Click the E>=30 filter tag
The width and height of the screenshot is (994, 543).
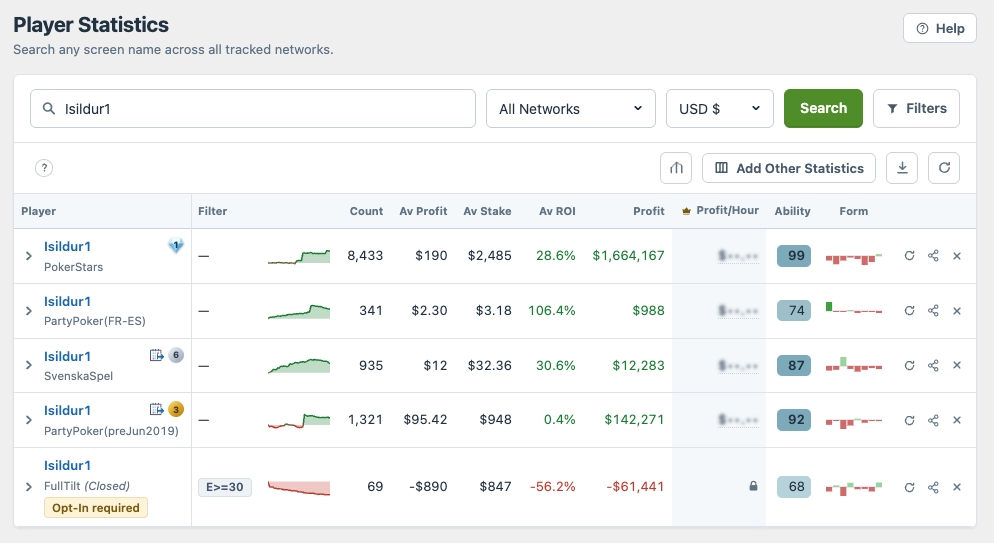coord(225,487)
